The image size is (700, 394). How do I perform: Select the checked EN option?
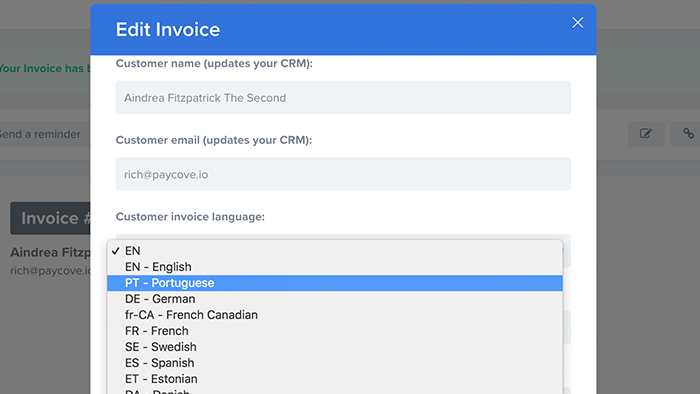click(335, 251)
